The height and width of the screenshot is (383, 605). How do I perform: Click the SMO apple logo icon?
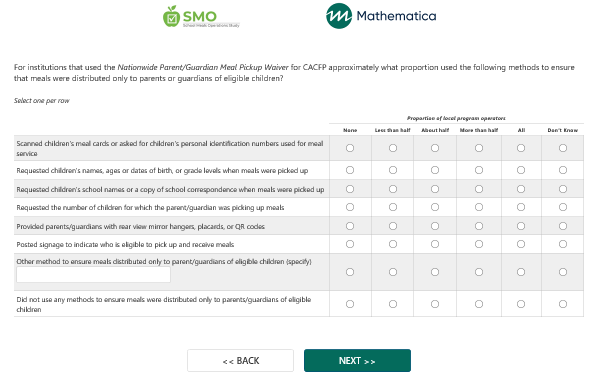pos(171,17)
